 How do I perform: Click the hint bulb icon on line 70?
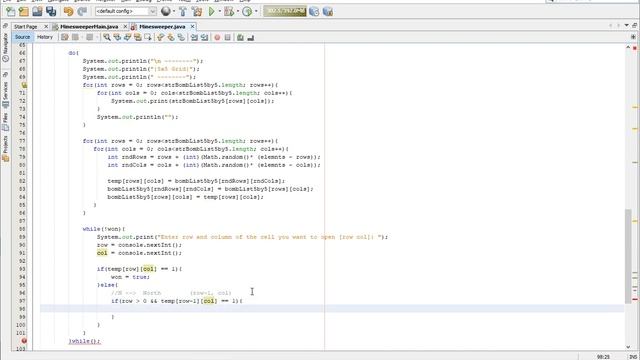pyautogui.click(x=24, y=85)
